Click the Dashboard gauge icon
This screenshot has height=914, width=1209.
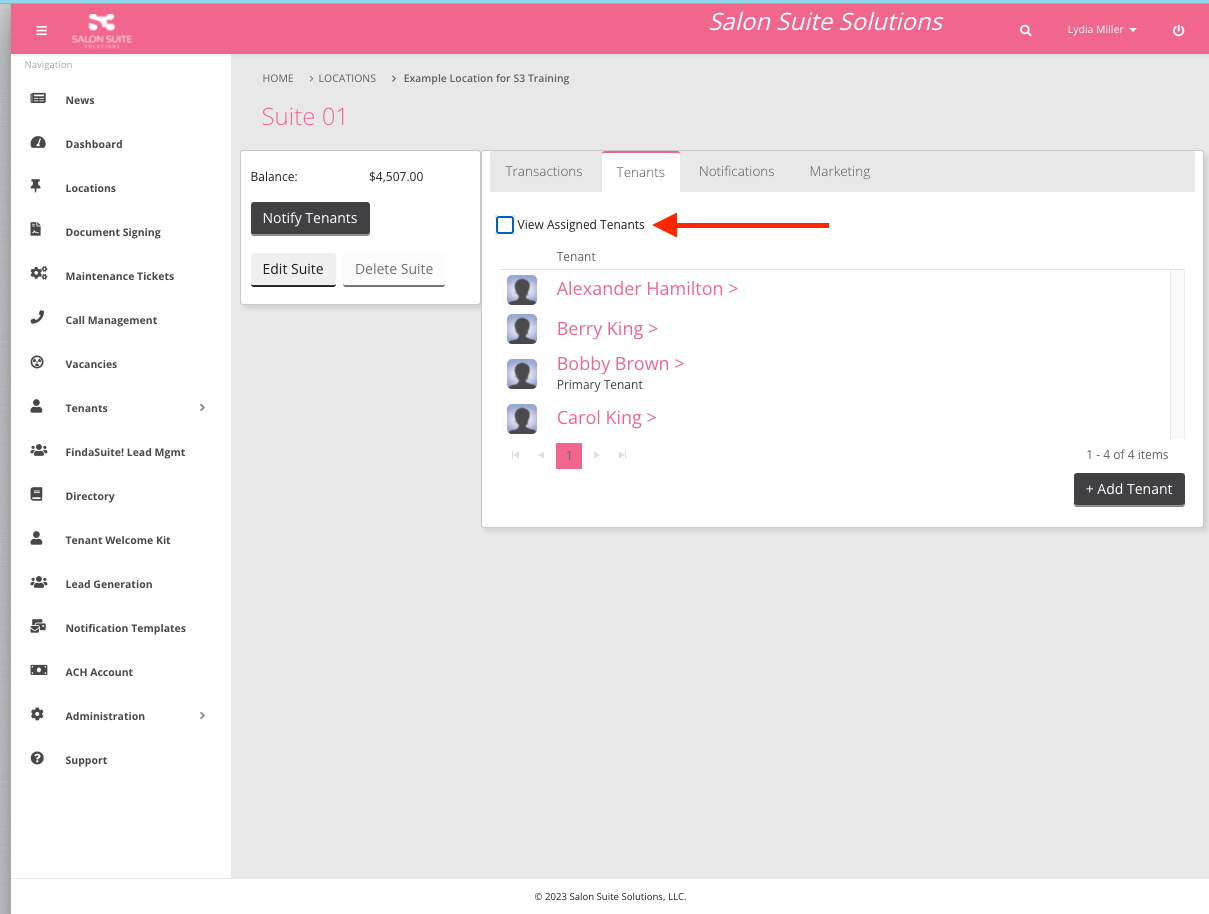38,143
